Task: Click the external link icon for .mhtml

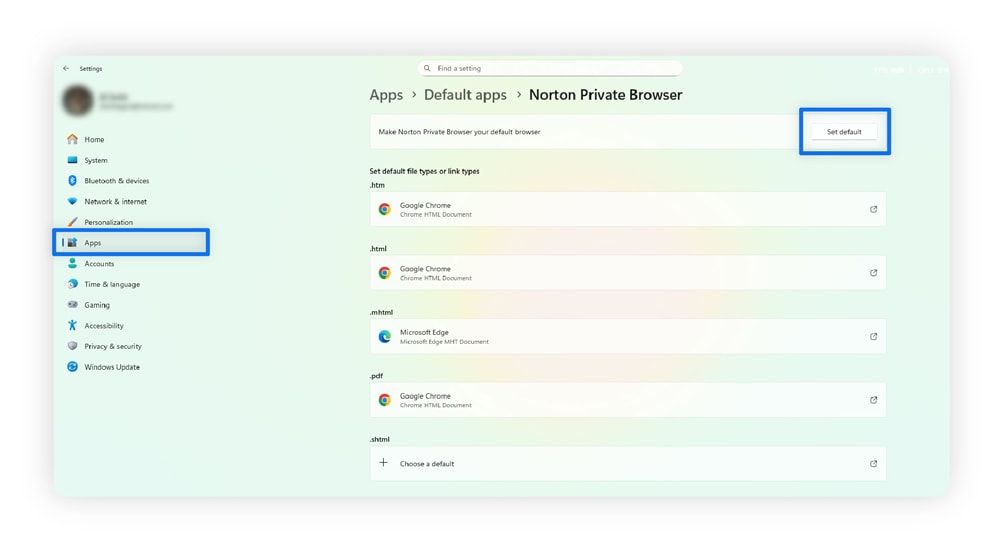Action: [873, 337]
